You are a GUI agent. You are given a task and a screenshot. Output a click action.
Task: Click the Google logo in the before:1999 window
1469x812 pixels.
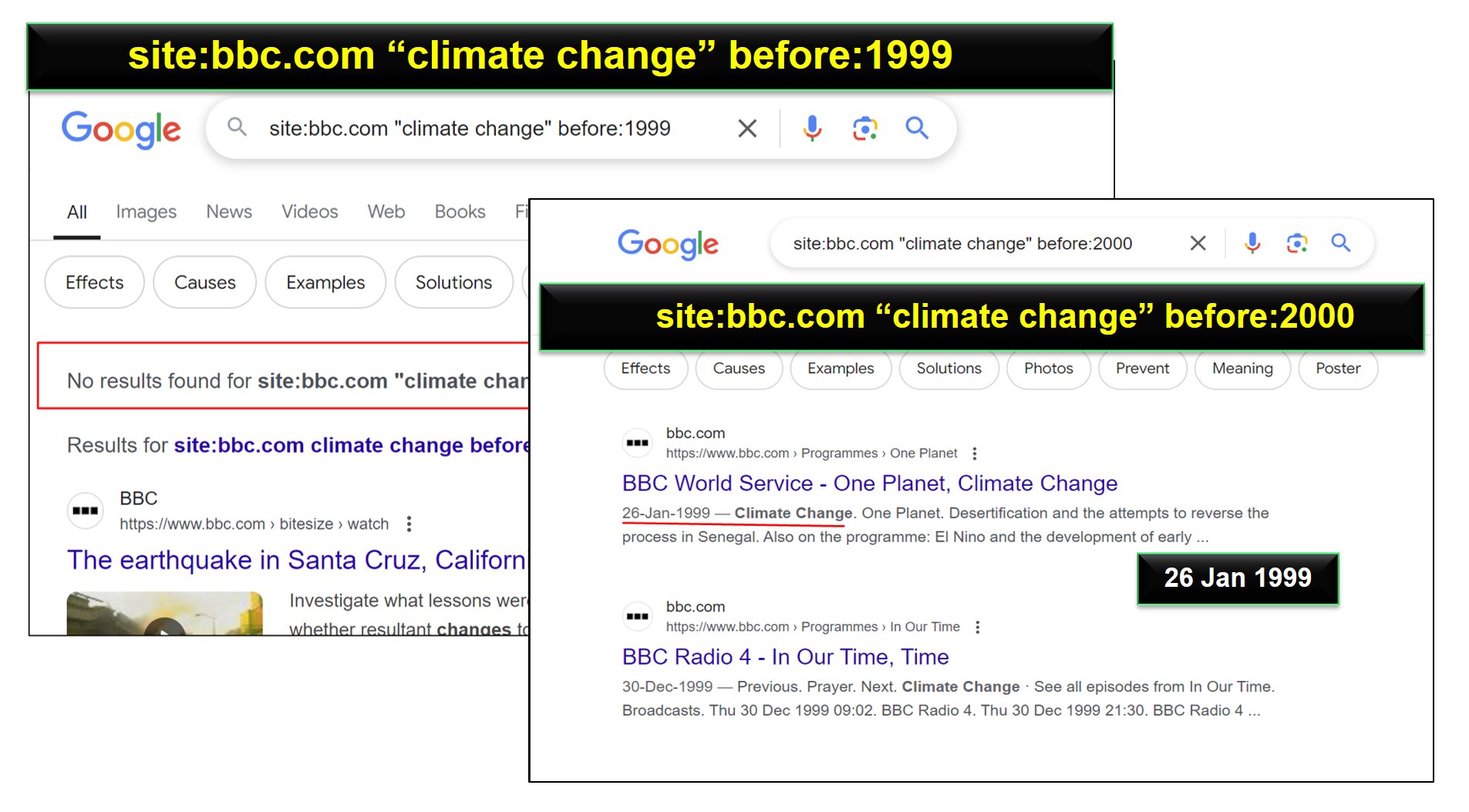(121, 129)
